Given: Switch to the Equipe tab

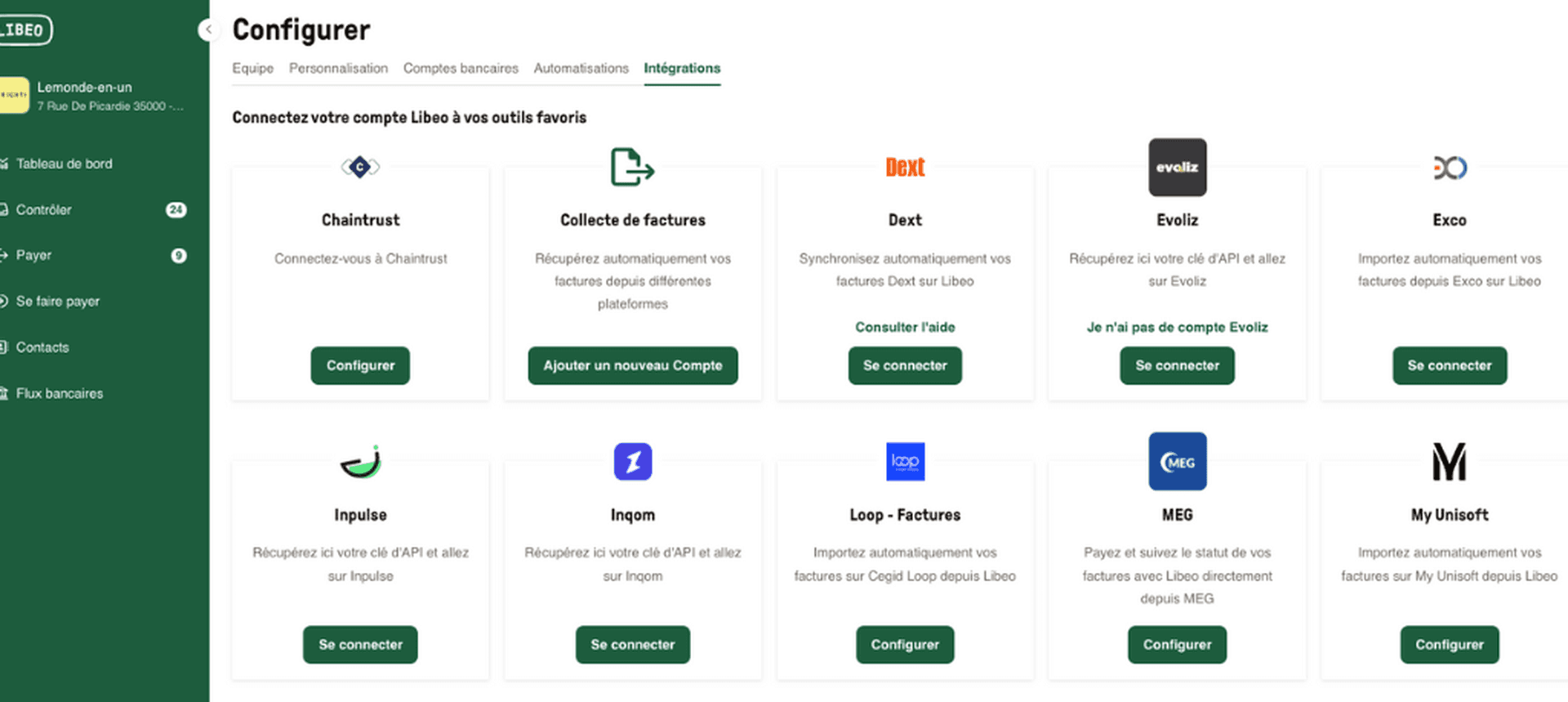Looking at the screenshot, I should tap(252, 68).
